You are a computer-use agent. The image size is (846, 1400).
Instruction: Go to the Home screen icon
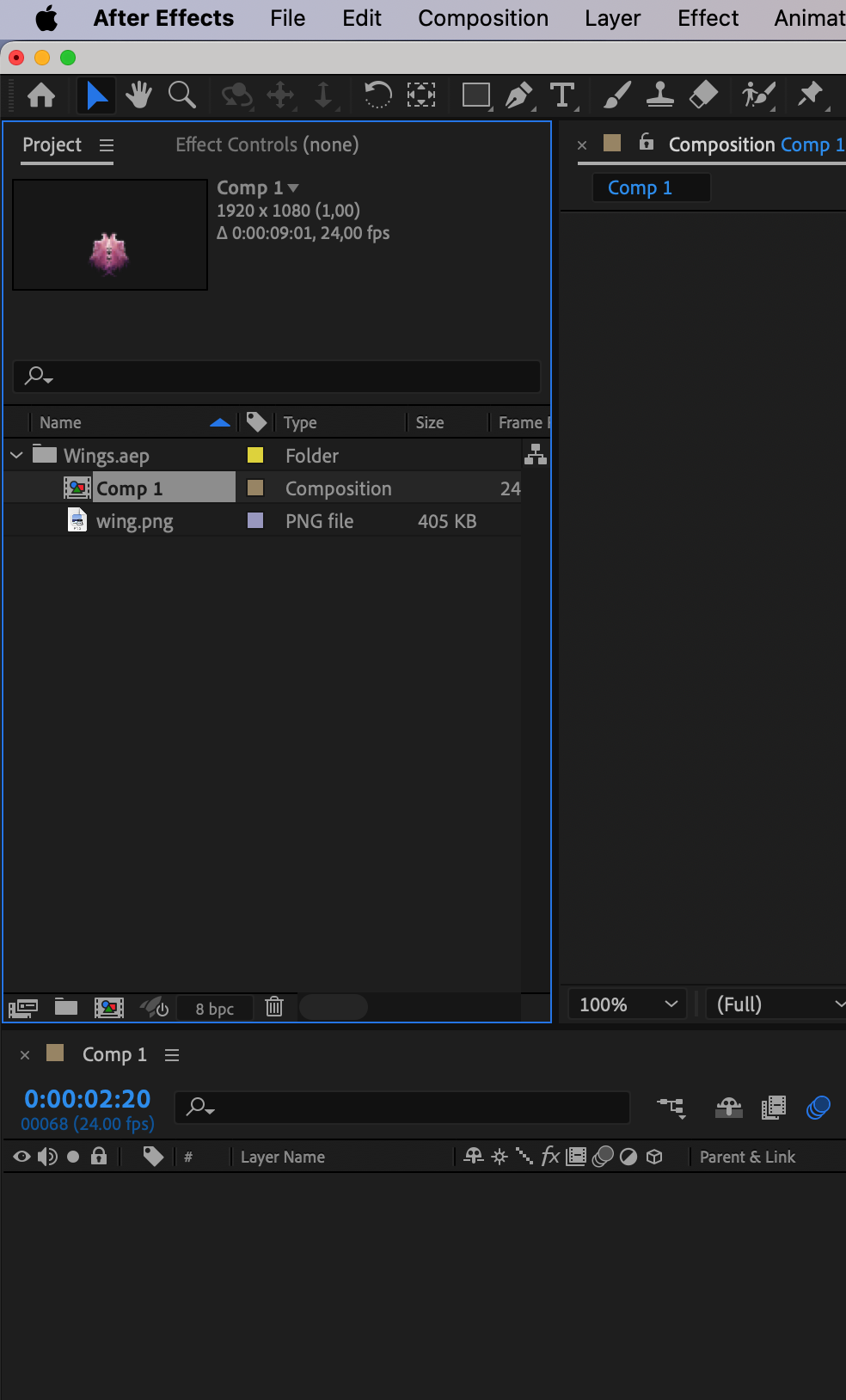click(x=40, y=95)
